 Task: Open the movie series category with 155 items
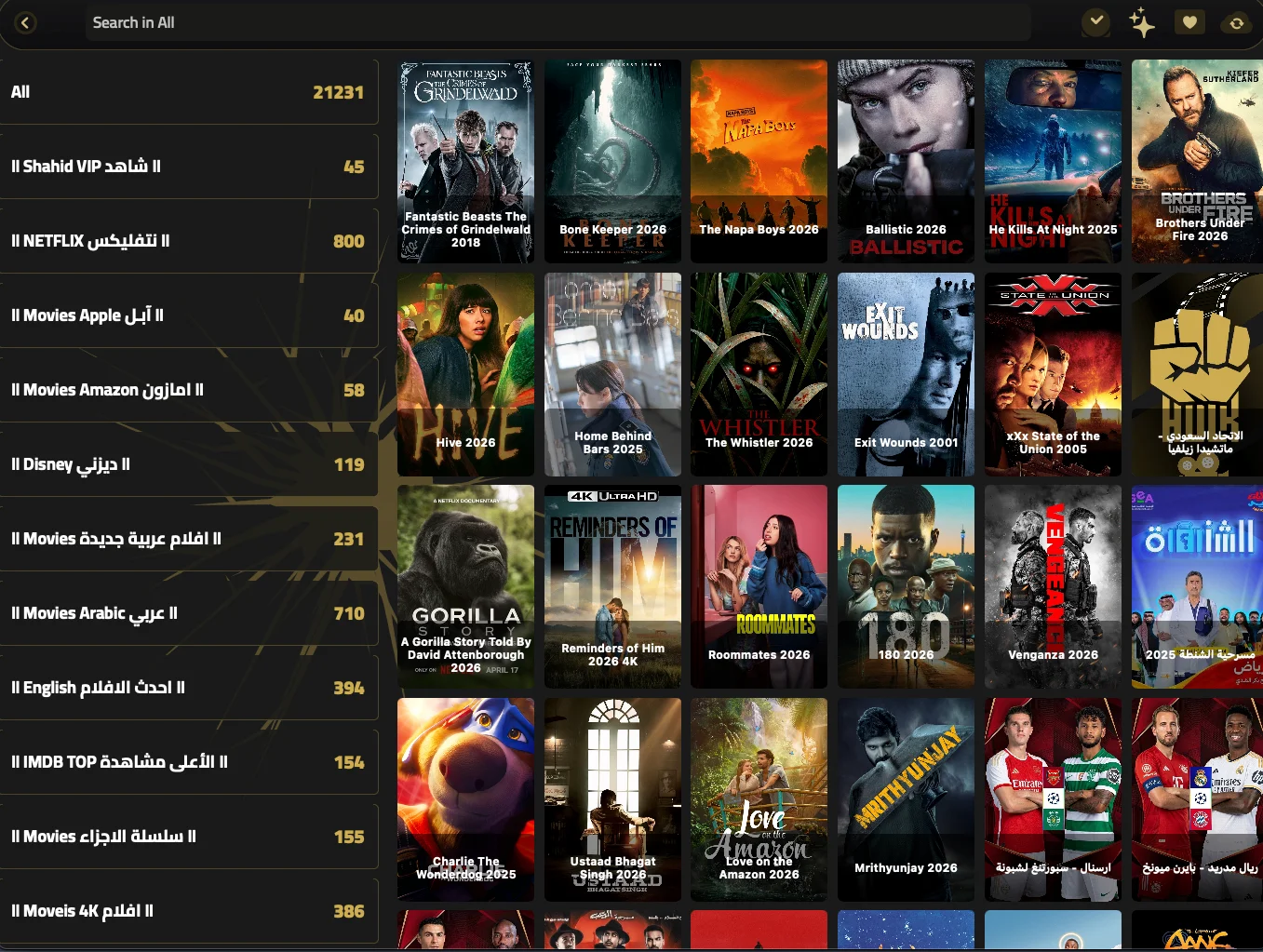(188, 837)
